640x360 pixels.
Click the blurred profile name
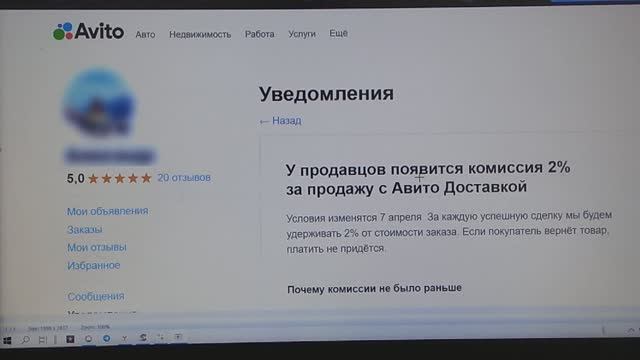point(110,156)
